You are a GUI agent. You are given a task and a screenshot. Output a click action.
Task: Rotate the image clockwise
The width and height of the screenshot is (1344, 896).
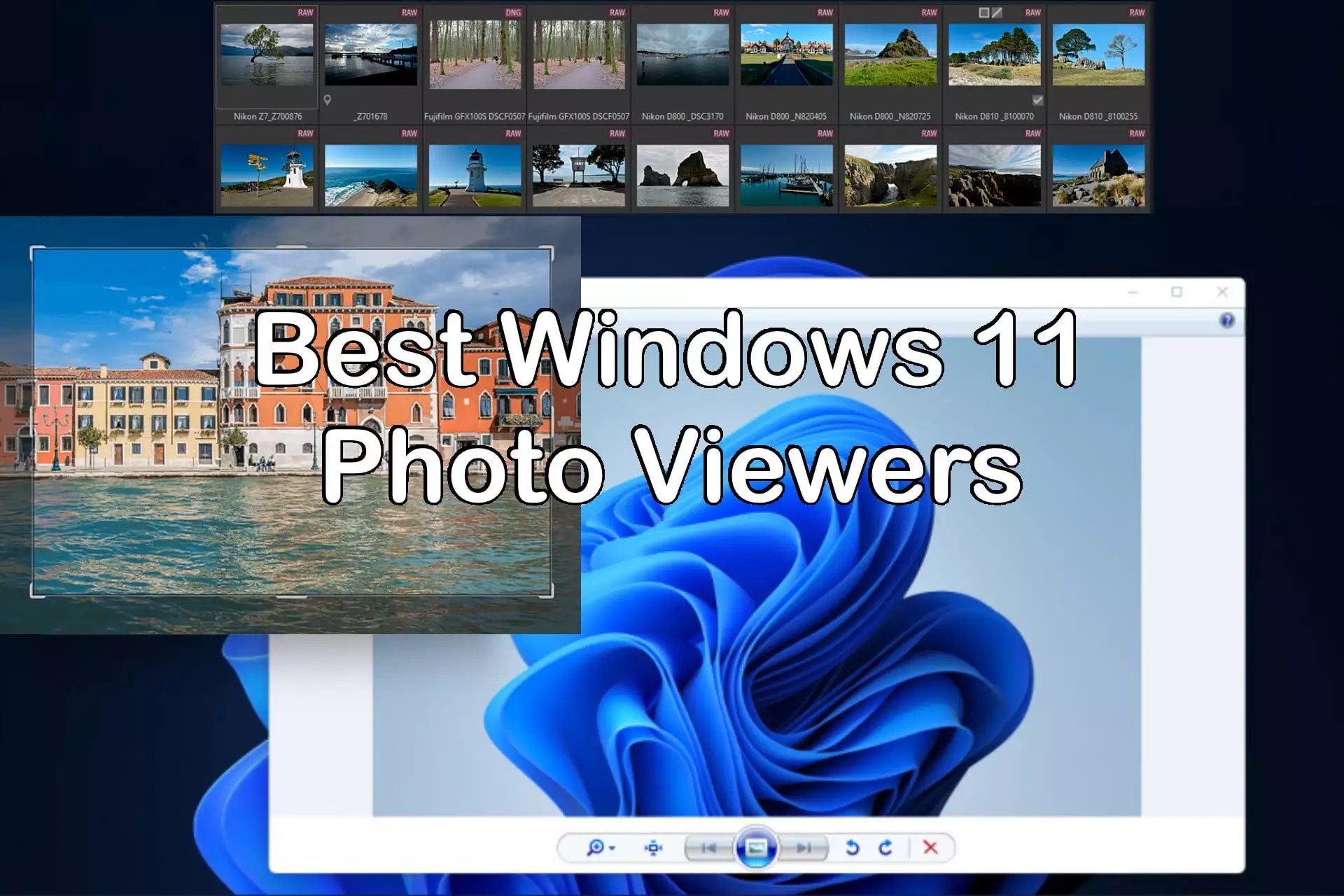point(886,847)
